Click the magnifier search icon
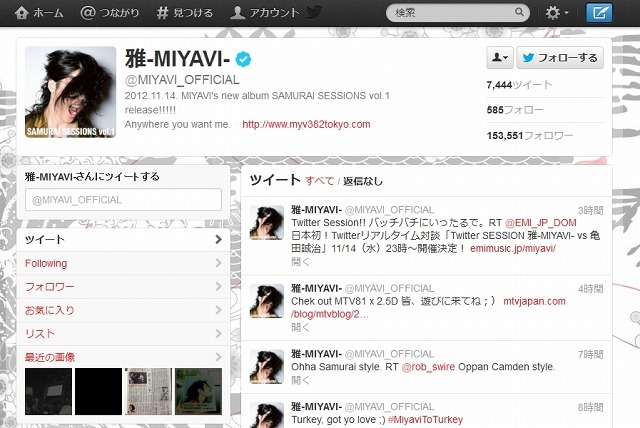 pos(519,12)
